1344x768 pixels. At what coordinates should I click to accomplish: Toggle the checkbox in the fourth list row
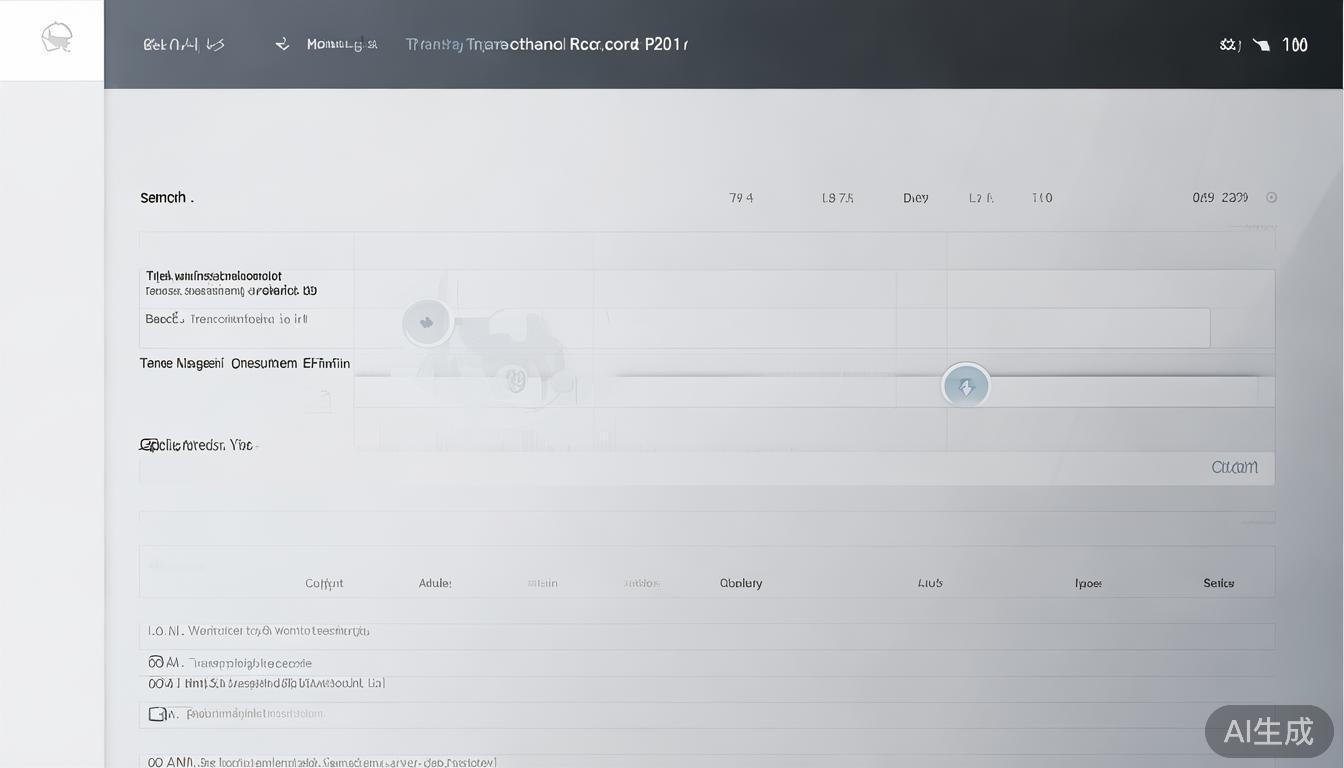pyautogui.click(x=157, y=714)
